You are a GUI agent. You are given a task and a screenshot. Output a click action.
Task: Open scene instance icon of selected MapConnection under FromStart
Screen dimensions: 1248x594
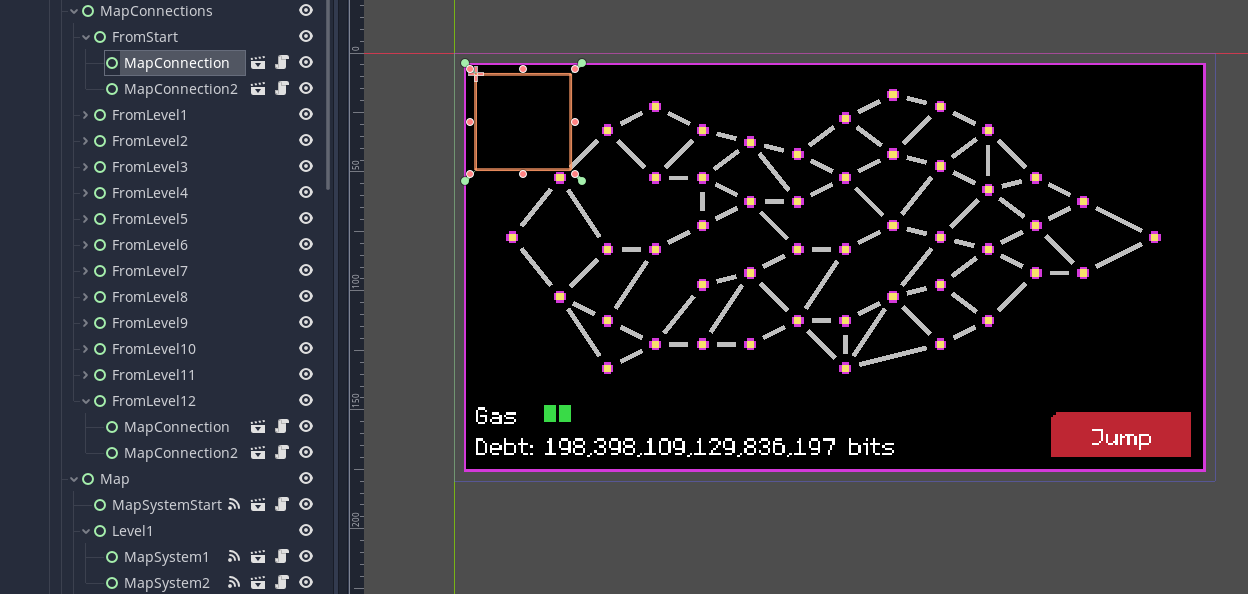(x=258, y=63)
